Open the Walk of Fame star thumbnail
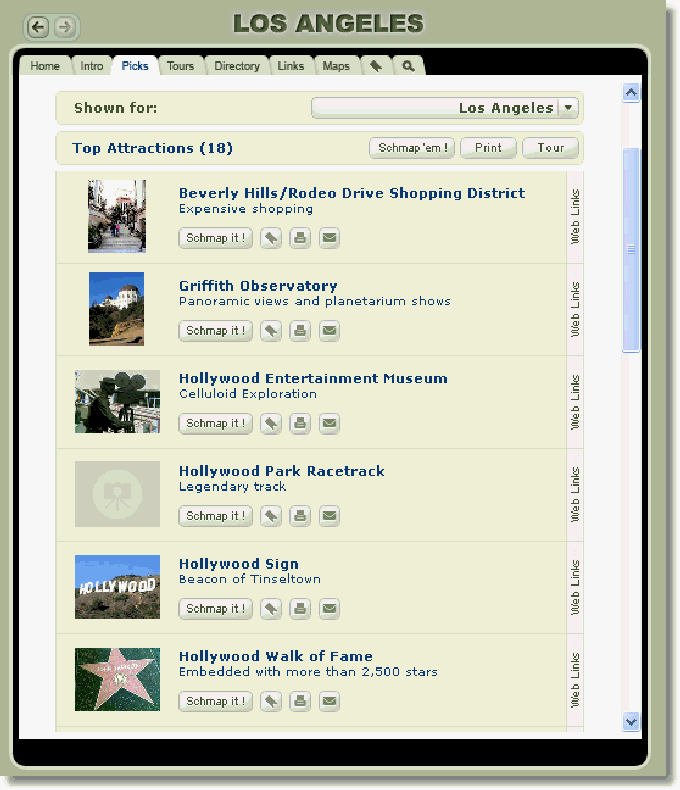Viewport: 680px width, 790px height. [117, 679]
